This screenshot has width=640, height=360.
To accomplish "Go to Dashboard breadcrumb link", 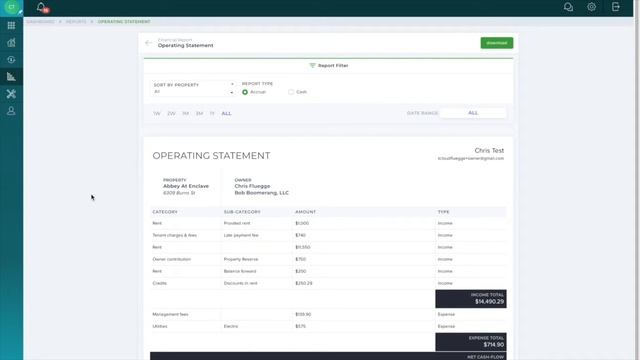I will (x=40, y=22).
